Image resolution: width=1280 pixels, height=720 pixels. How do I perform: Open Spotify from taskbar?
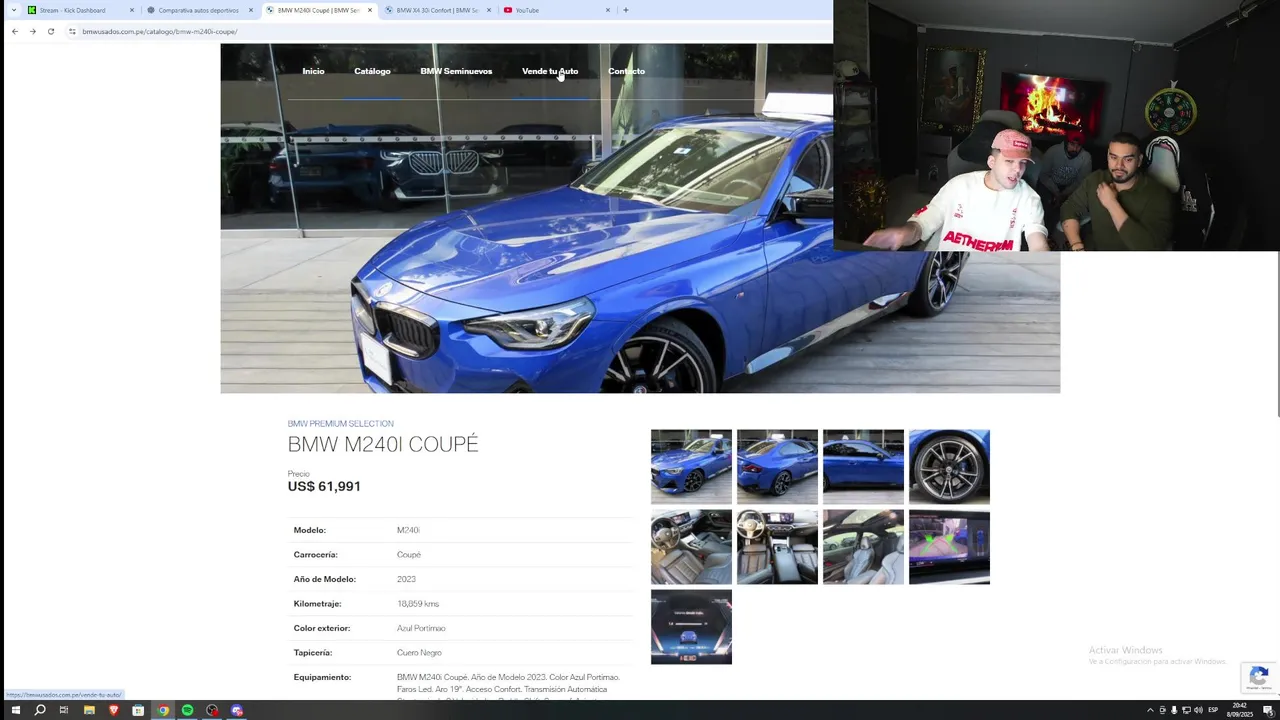click(x=187, y=710)
